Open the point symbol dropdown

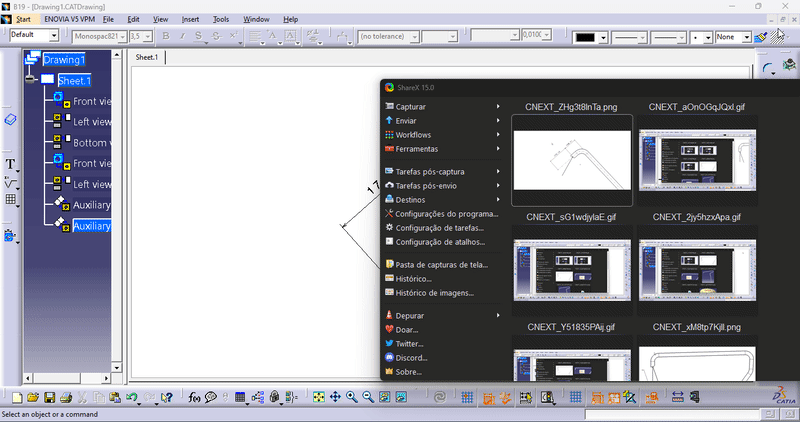pyautogui.click(x=708, y=37)
